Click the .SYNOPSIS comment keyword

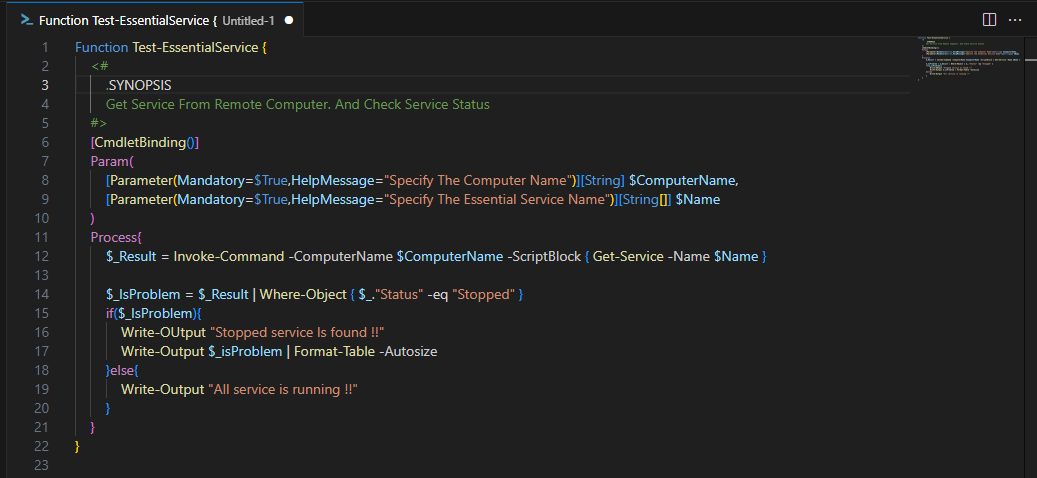coord(138,85)
